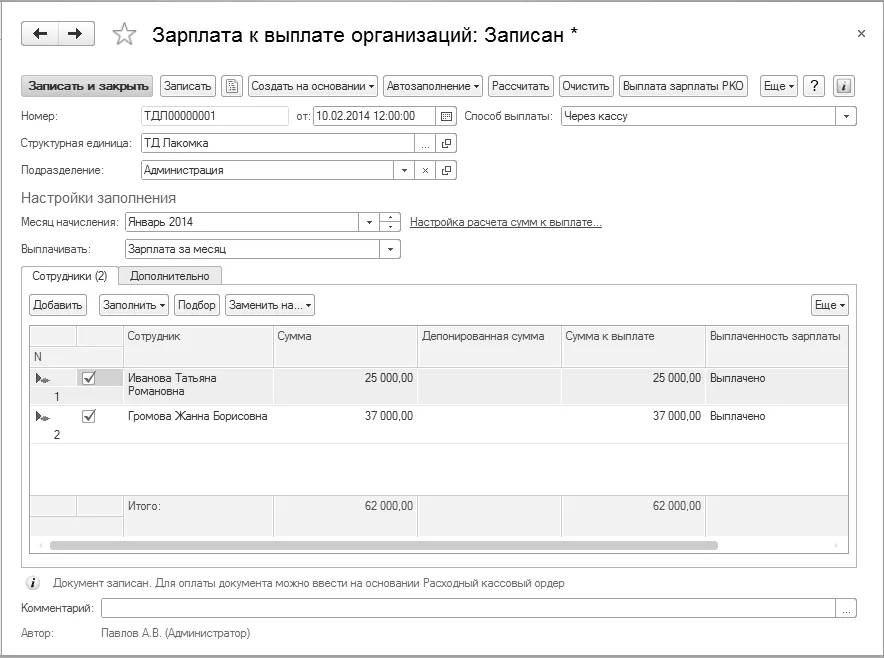Screen dimensions: 884x658
Task: Go forward with the right arrow button
Action: [76, 34]
